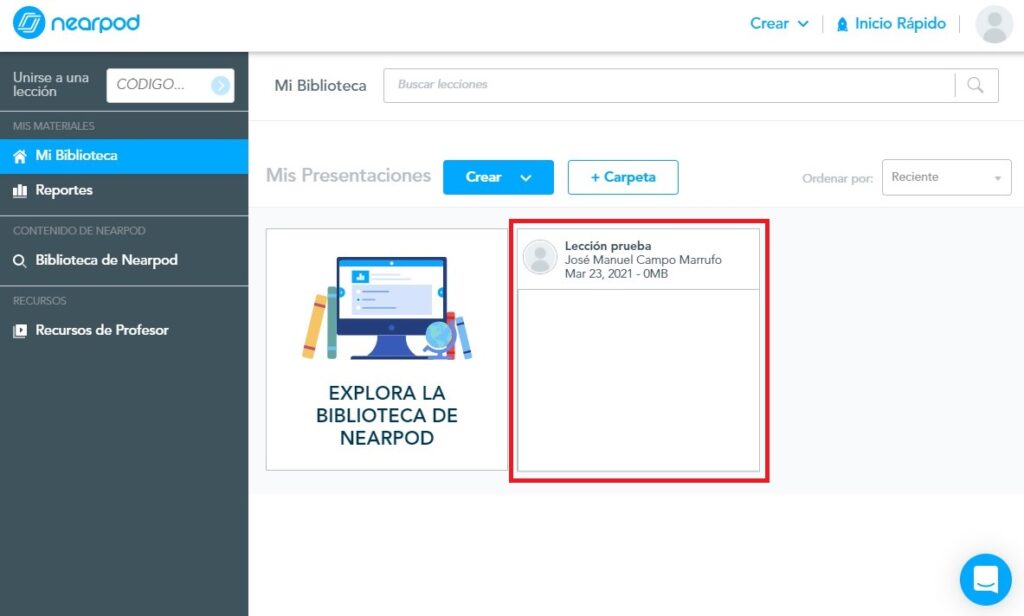Image resolution: width=1024 pixels, height=616 pixels.
Task: Click the Recursos de Profesor play icon
Action: [20, 330]
